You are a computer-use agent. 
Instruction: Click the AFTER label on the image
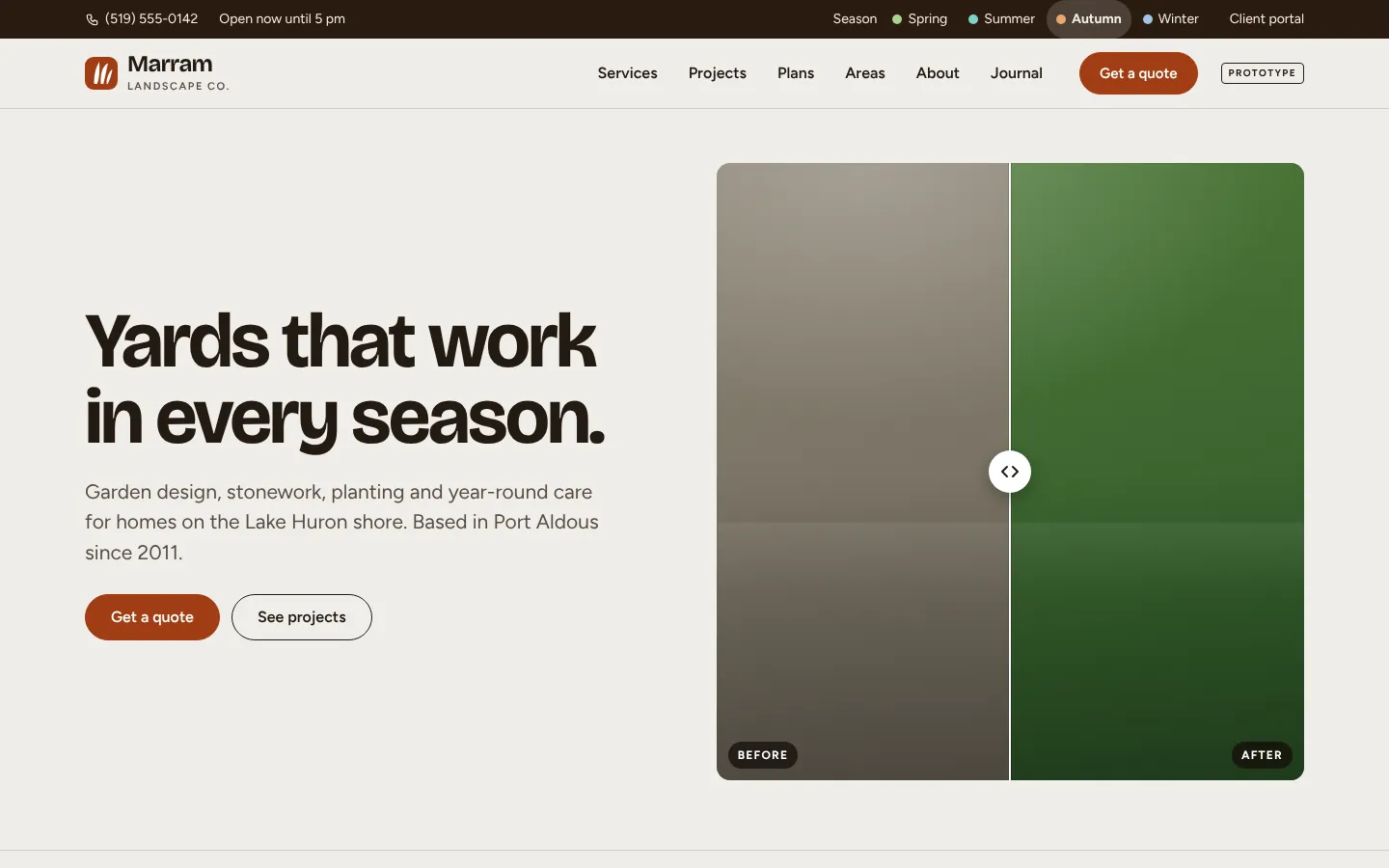click(1262, 755)
